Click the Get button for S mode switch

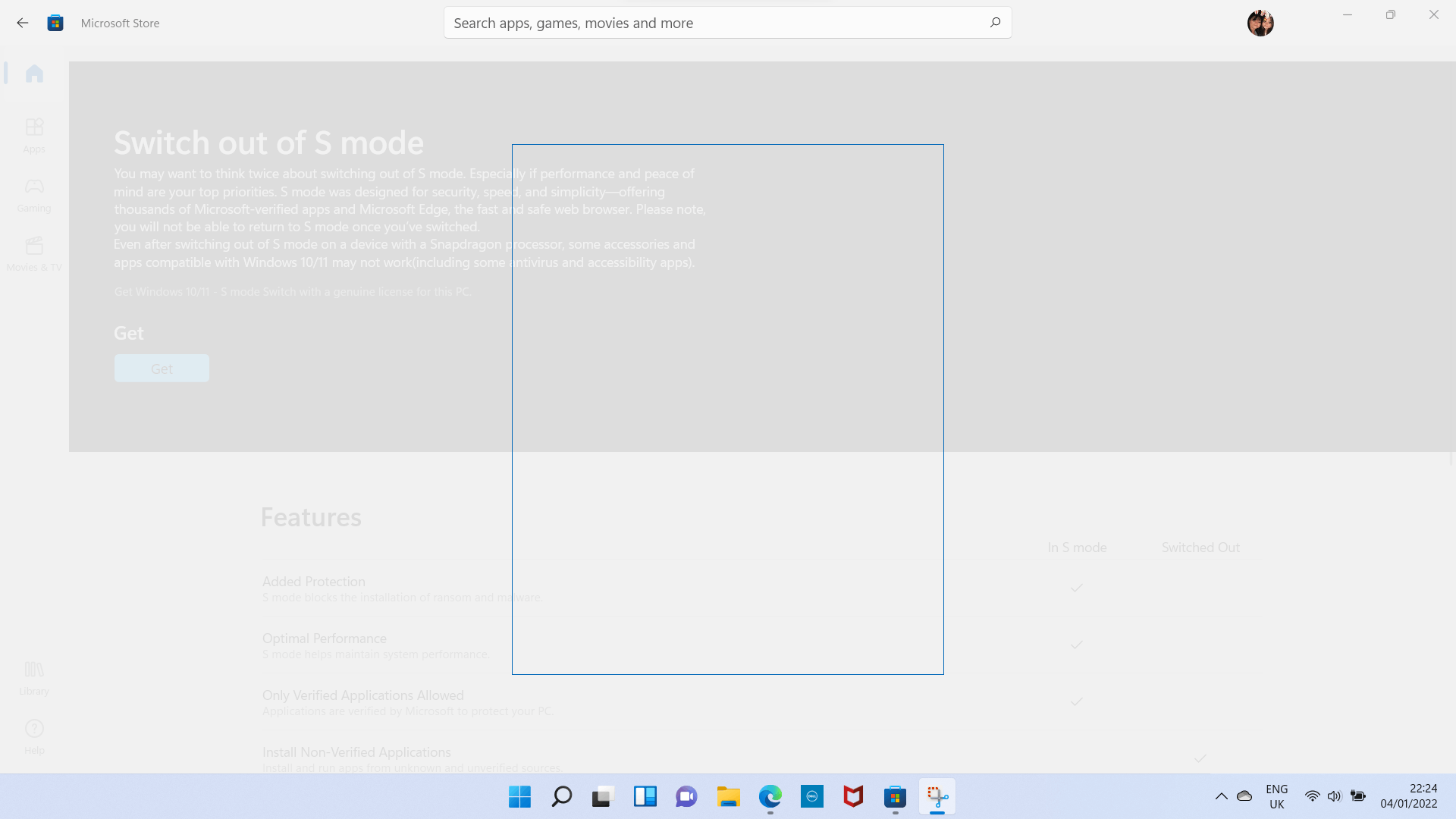pyautogui.click(x=162, y=369)
